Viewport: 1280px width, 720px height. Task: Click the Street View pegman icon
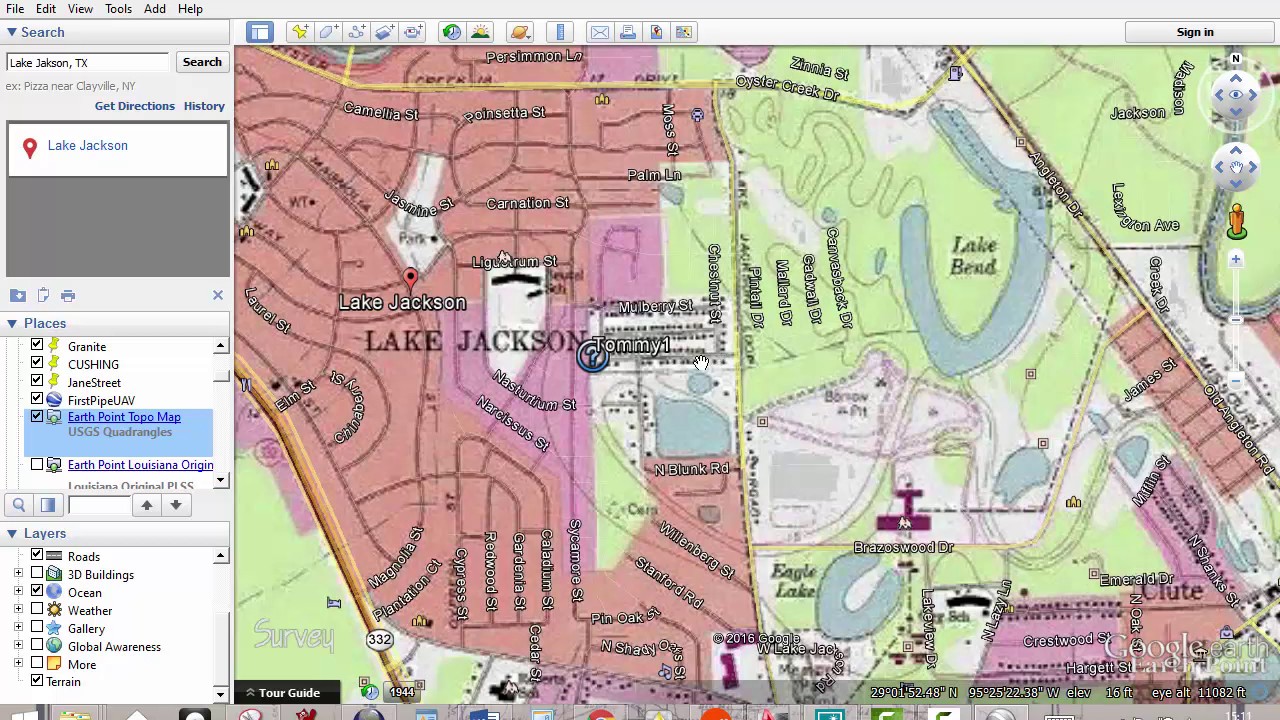pos(1237,222)
